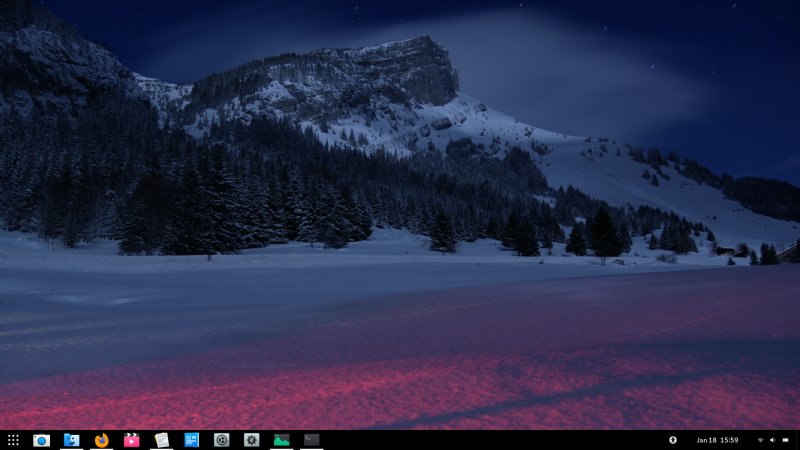Open the file manager from taskbar
This screenshot has width=800, height=450.
click(71, 440)
